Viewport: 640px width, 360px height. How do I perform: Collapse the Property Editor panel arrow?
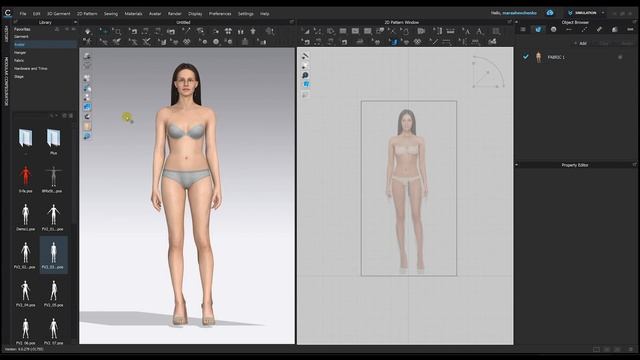point(517,165)
